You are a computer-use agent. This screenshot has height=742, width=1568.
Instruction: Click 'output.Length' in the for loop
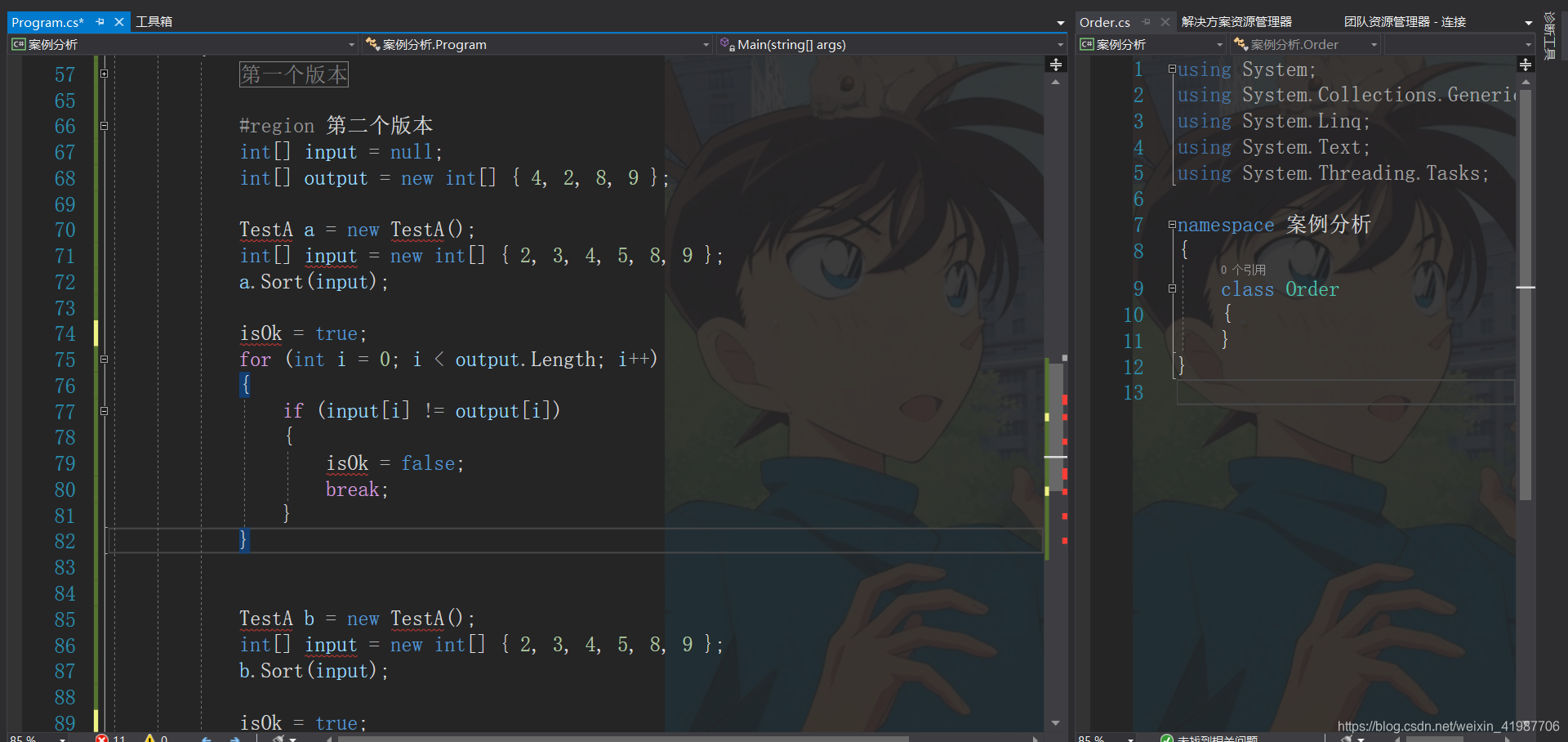525,360
